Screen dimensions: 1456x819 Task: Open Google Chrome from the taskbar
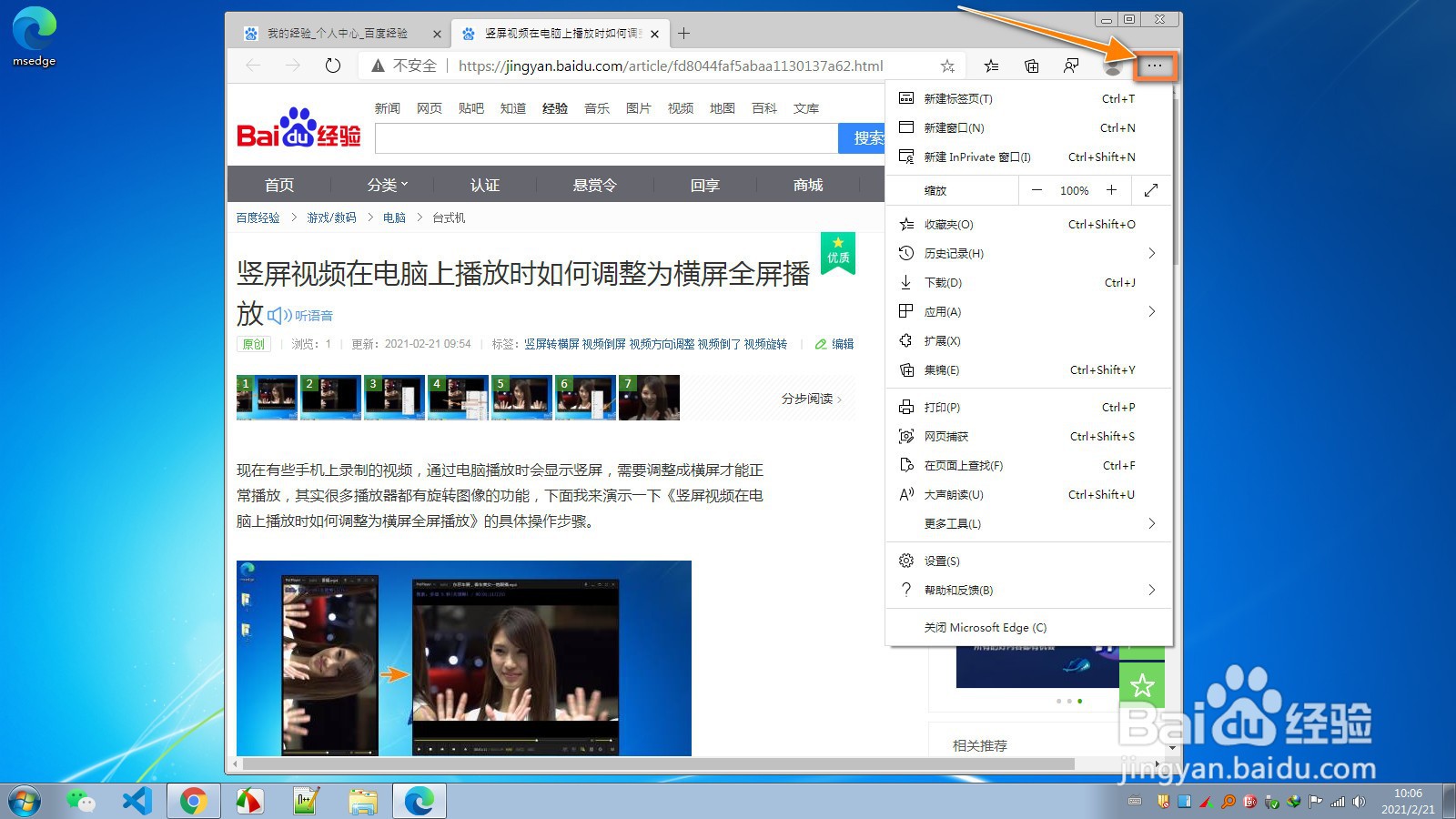click(193, 801)
